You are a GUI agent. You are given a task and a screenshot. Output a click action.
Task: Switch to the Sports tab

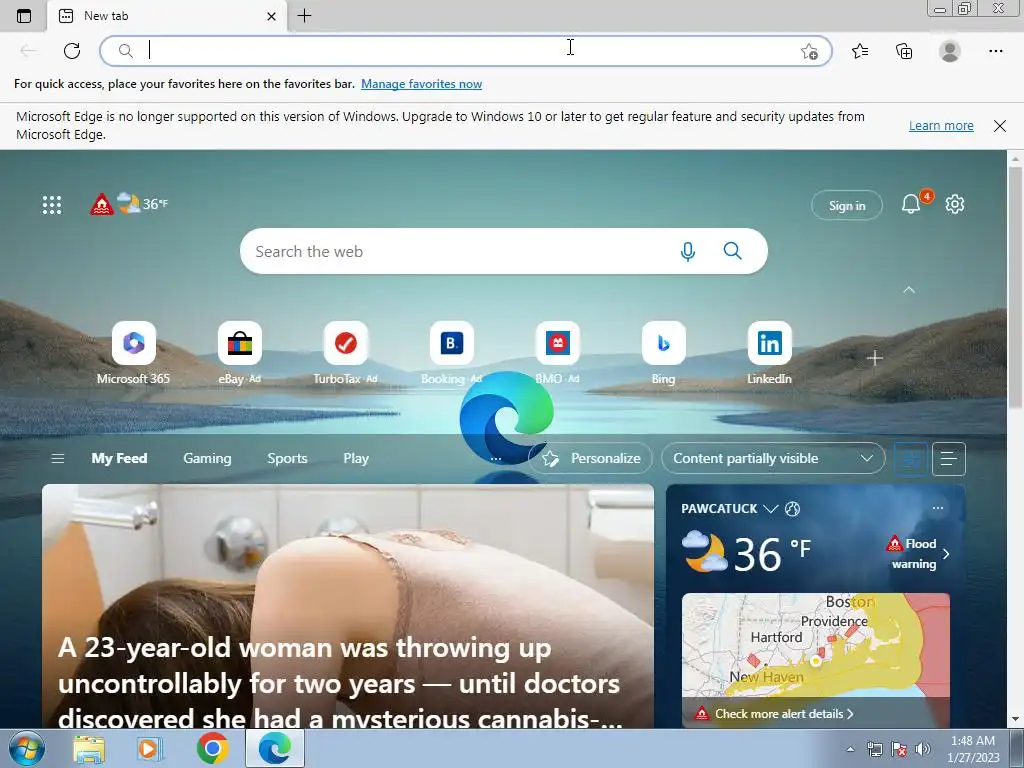pos(287,458)
